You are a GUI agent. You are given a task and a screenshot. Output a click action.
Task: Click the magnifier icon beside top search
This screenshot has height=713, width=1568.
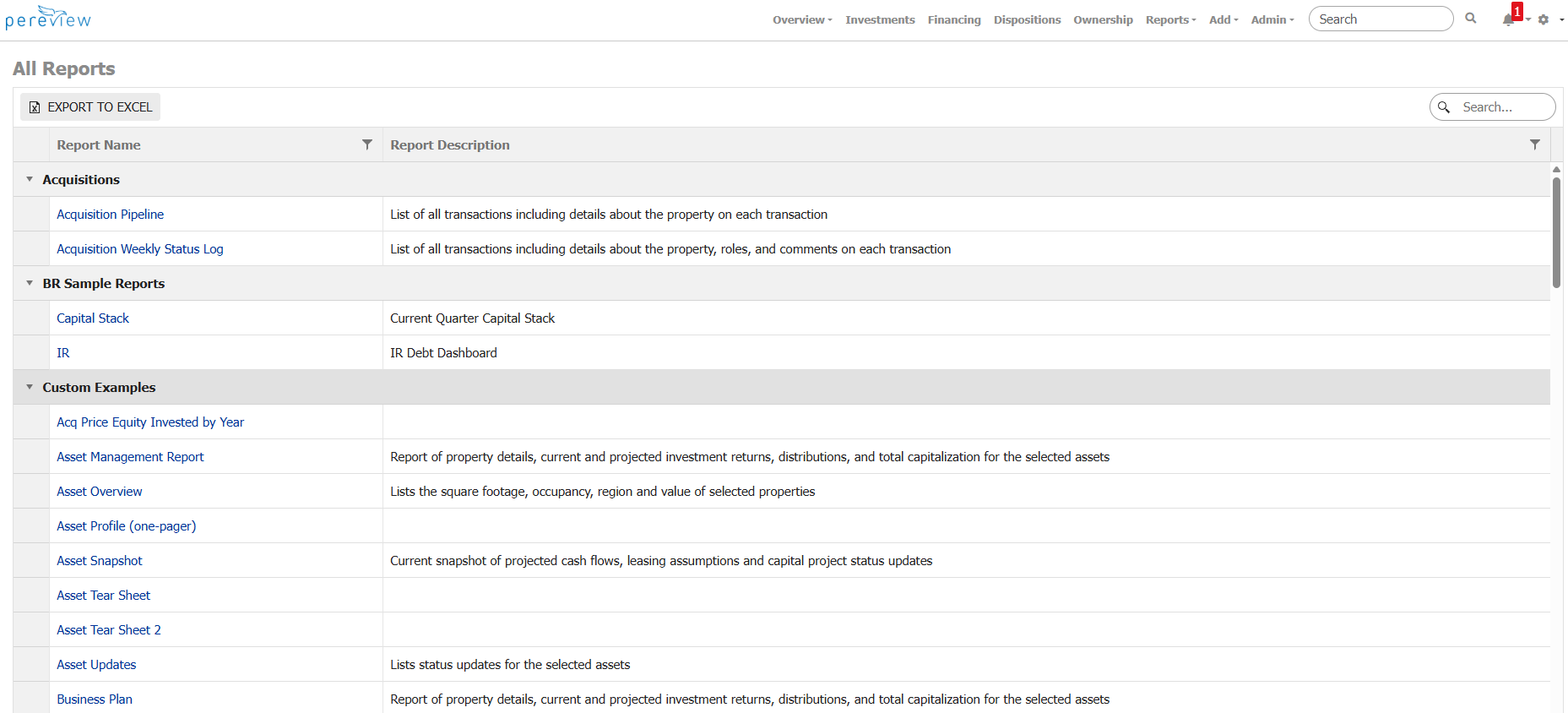(x=1471, y=19)
